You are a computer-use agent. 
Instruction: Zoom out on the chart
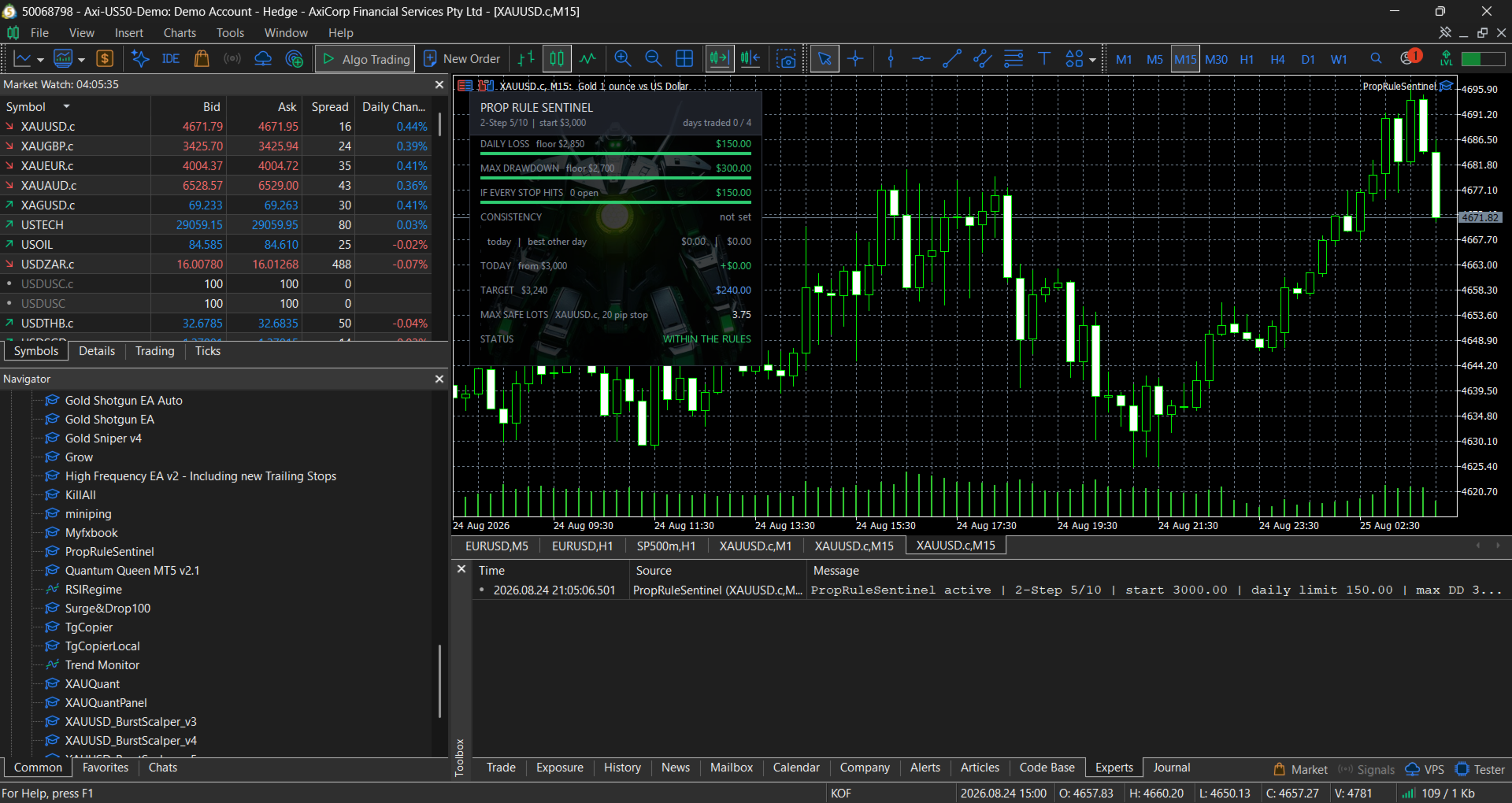tap(654, 59)
